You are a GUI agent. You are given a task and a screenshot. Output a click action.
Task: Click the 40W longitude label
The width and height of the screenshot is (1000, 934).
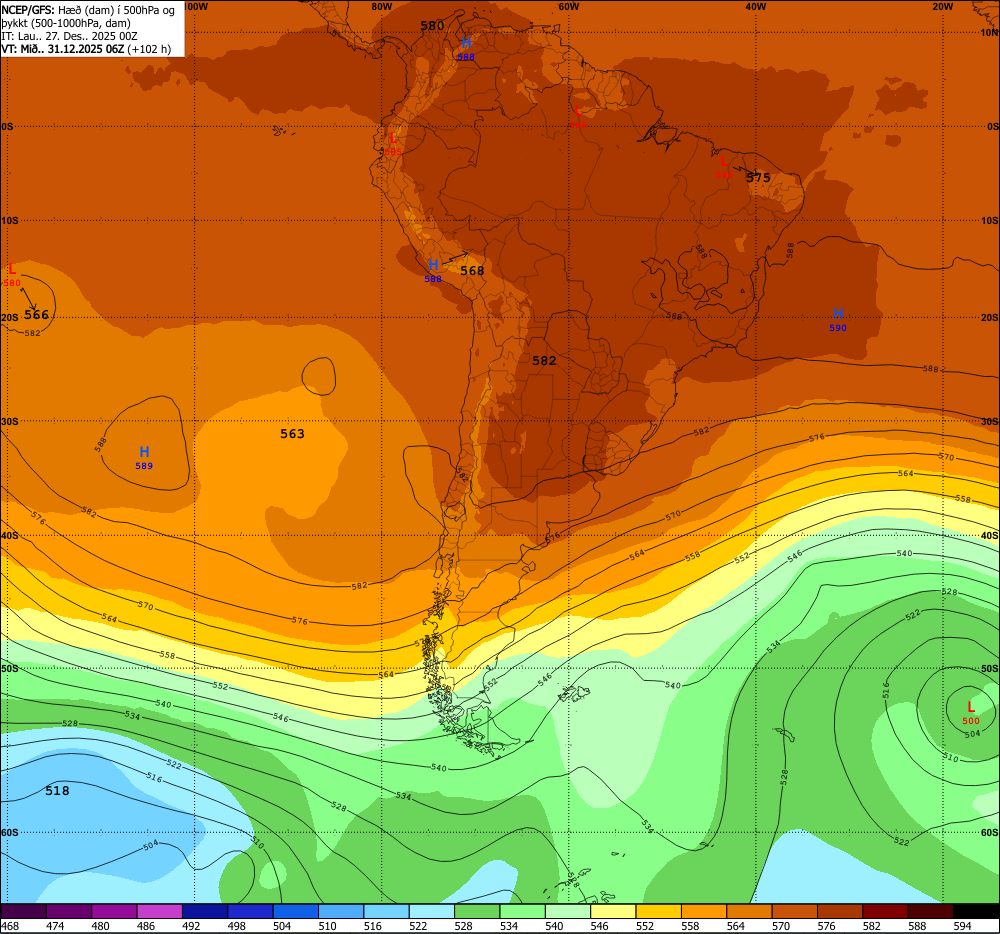755,6
